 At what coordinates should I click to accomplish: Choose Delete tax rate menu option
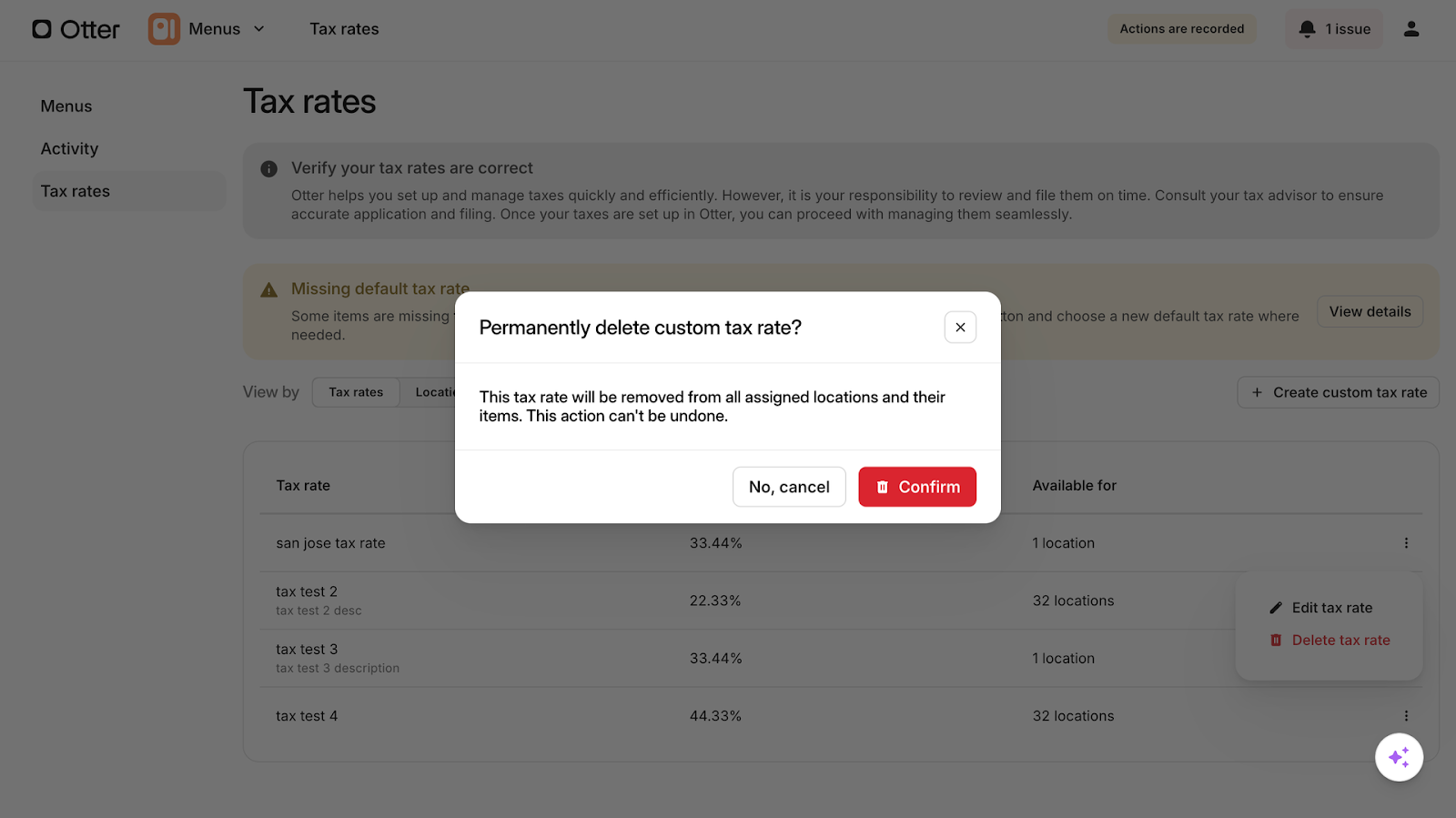[x=1340, y=641]
